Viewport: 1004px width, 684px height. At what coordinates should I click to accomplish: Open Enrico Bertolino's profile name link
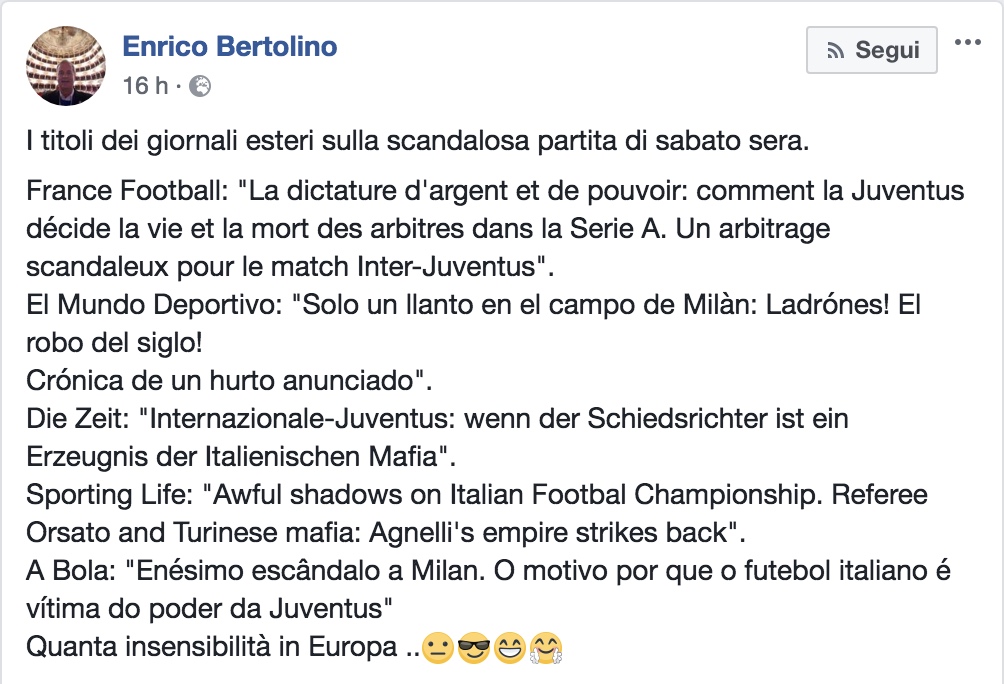(229, 46)
